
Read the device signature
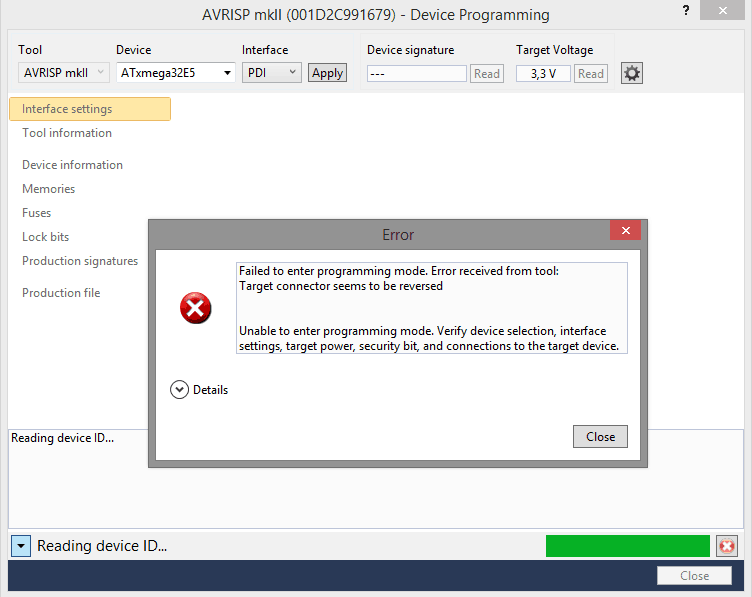pyautogui.click(x=487, y=74)
